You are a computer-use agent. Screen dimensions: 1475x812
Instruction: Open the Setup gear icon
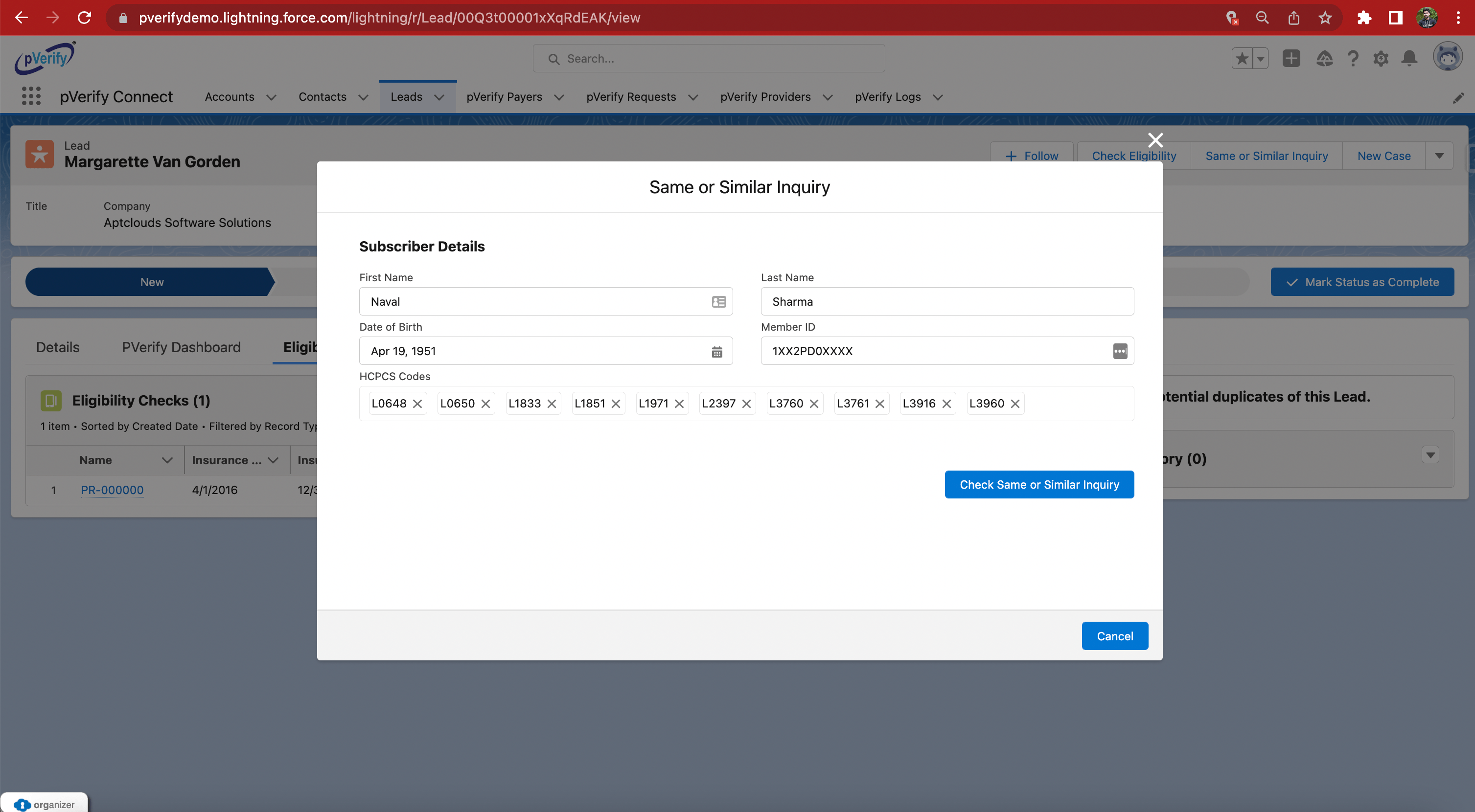pyautogui.click(x=1381, y=58)
